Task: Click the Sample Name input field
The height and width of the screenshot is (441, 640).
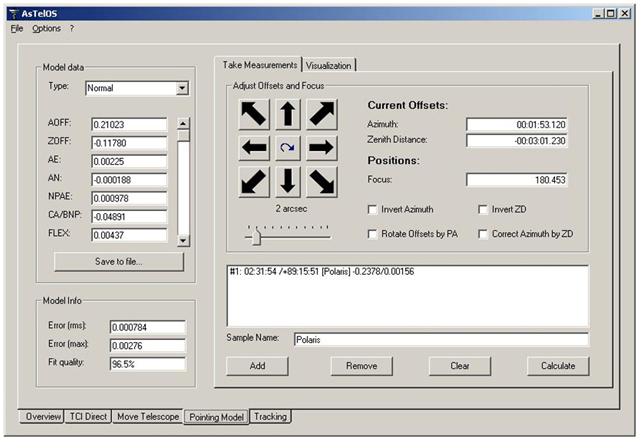Action: pos(440,339)
